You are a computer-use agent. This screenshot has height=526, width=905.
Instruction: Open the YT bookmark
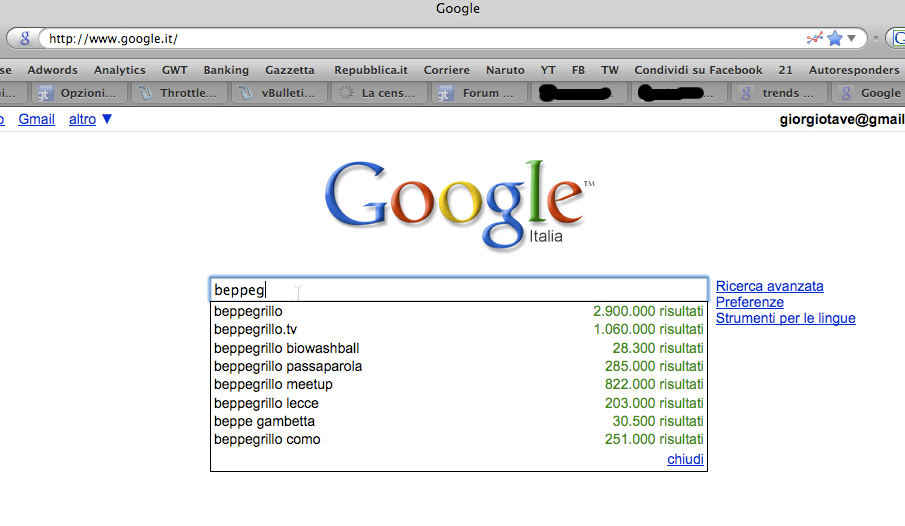[x=548, y=70]
